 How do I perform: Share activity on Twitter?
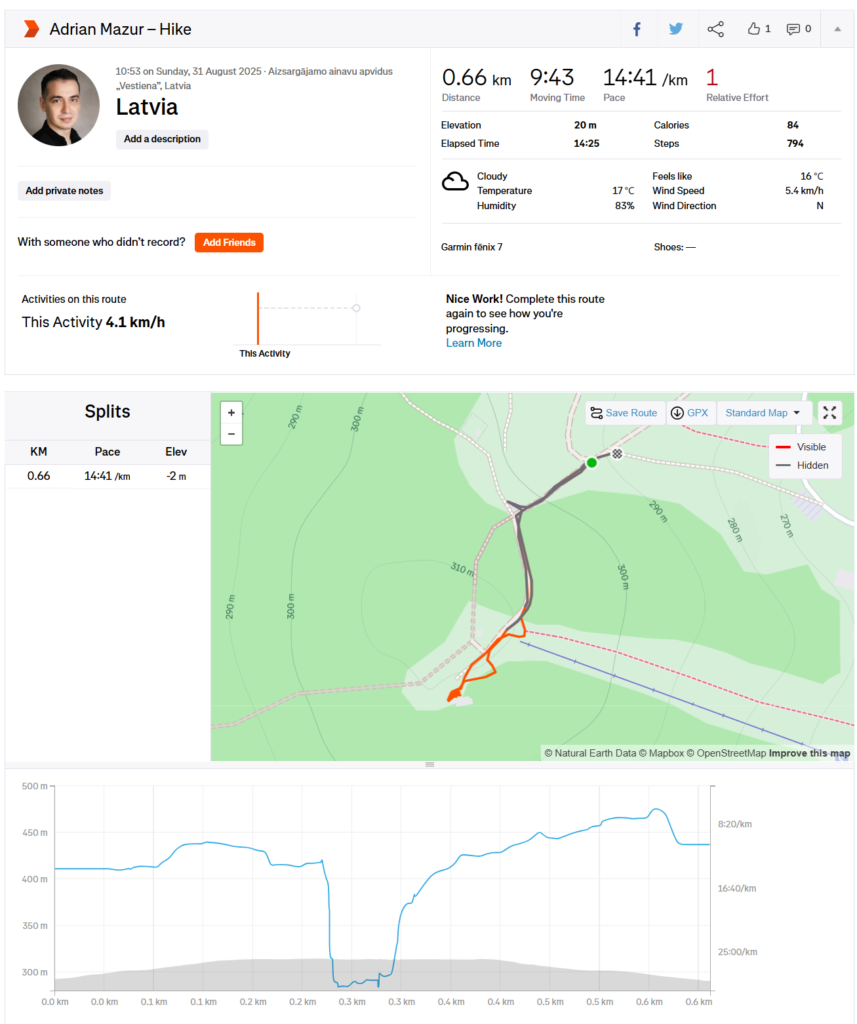(676, 29)
